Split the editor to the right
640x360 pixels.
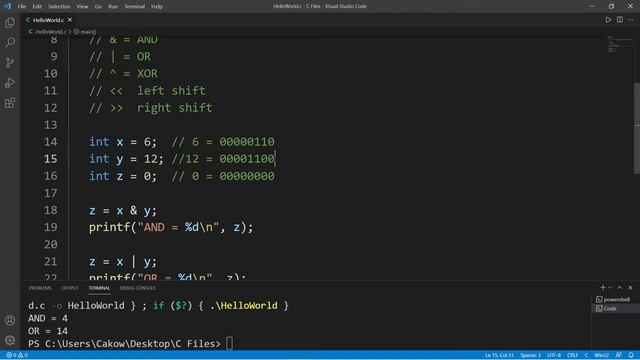click(x=620, y=20)
